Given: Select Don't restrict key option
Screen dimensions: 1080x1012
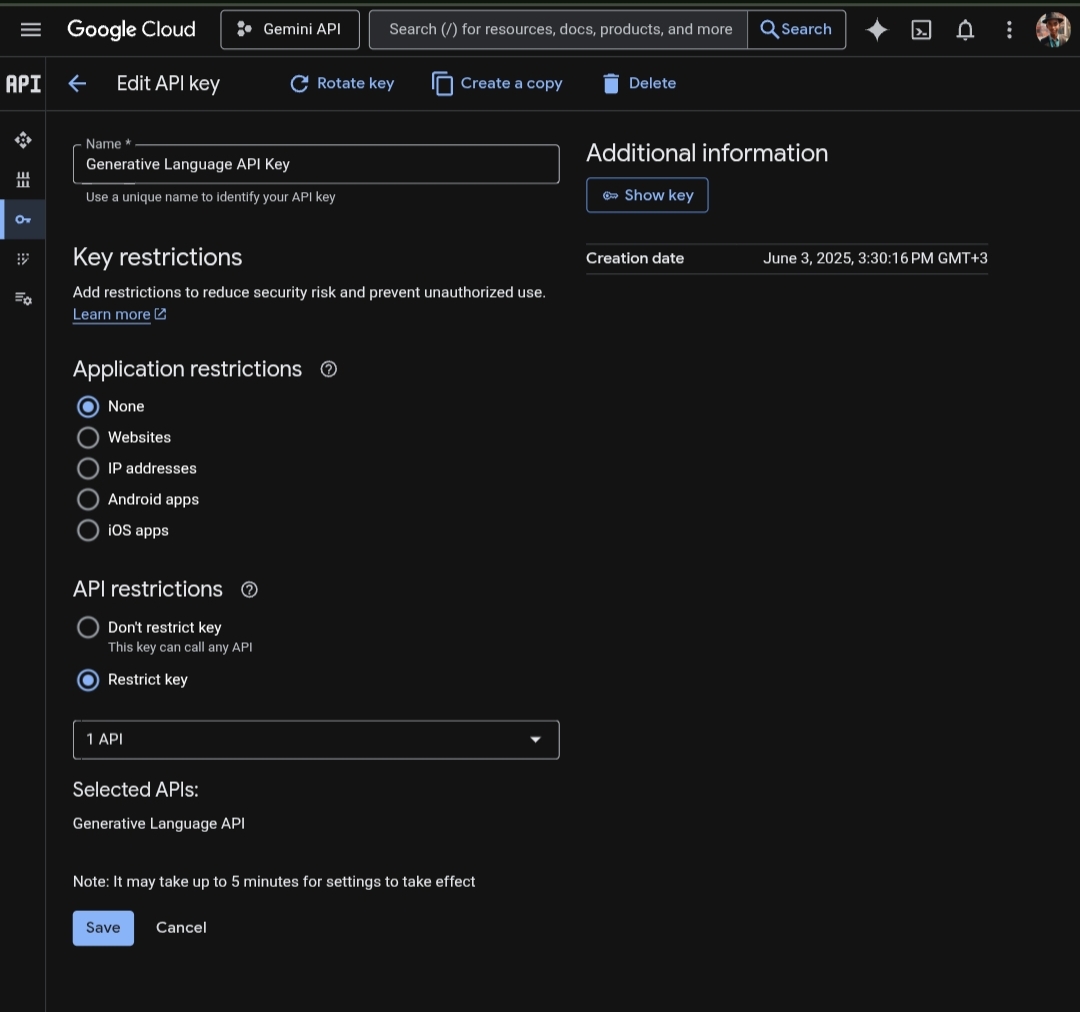Looking at the screenshot, I should (88, 628).
